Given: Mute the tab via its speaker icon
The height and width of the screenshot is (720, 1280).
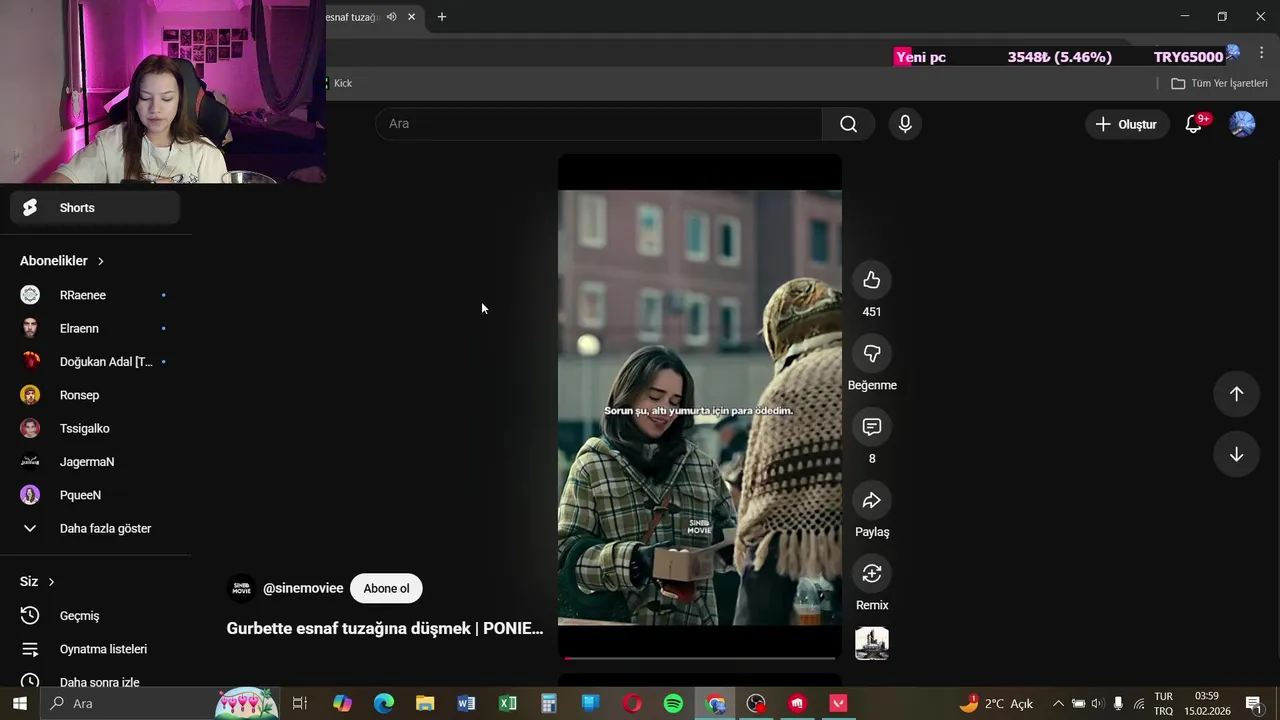Looking at the screenshot, I should 391,17.
